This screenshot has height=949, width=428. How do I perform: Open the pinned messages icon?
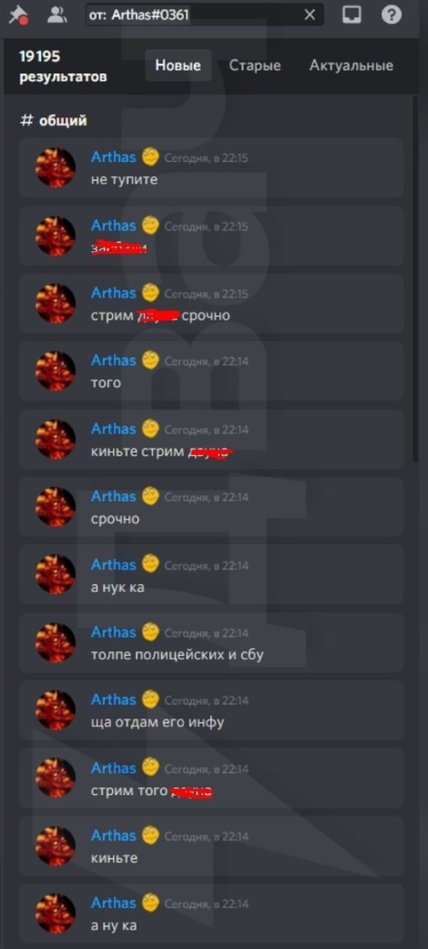[x=16, y=15]
